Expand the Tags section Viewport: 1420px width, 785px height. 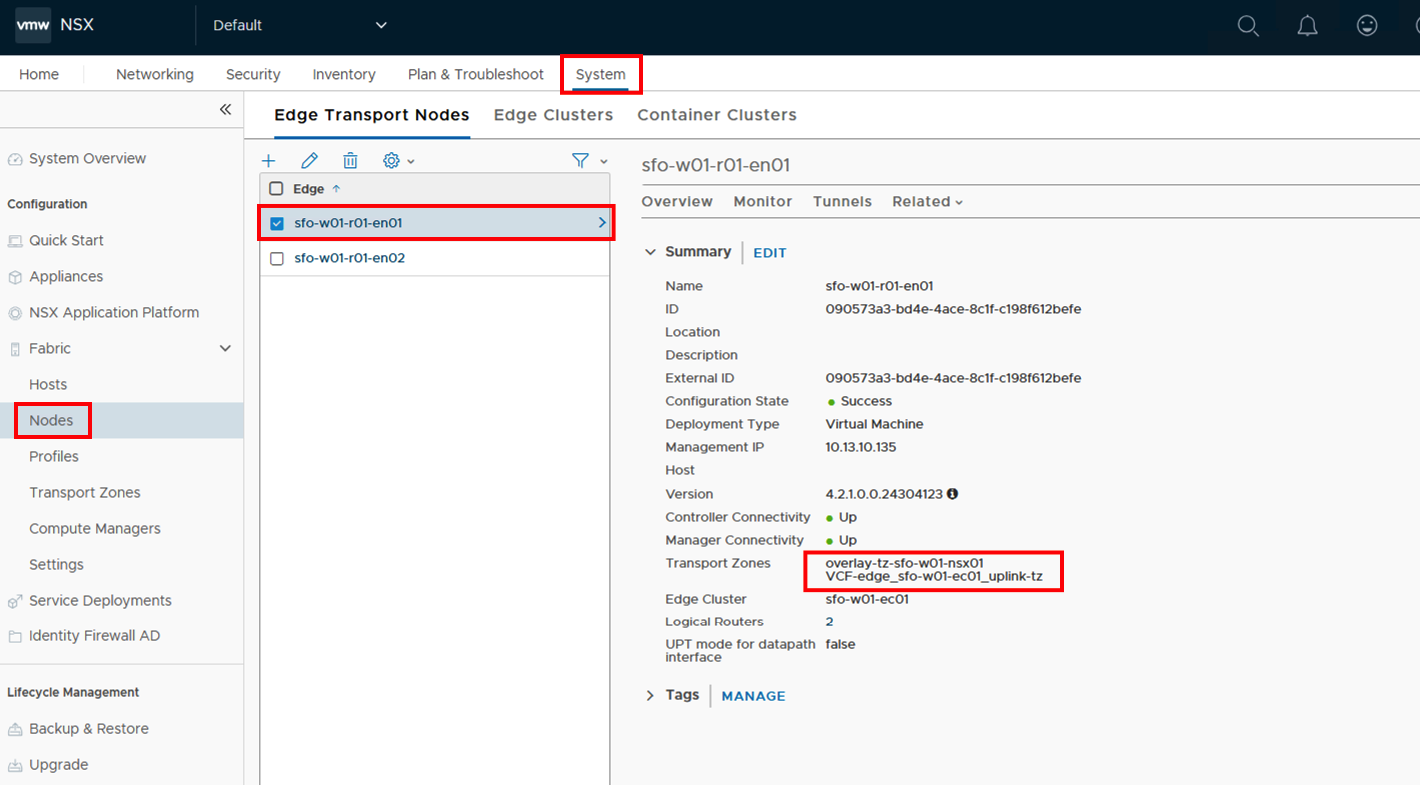click(650, 696)
